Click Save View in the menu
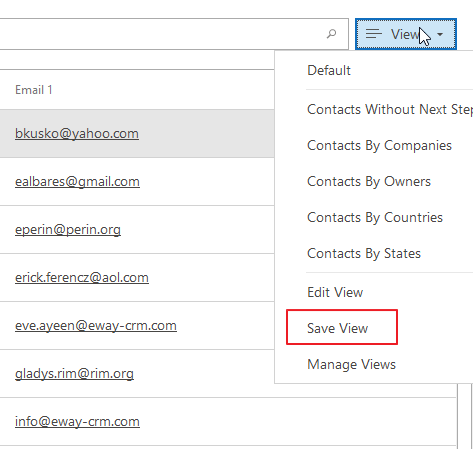This screenshot has width=473, height=449. 338,328
